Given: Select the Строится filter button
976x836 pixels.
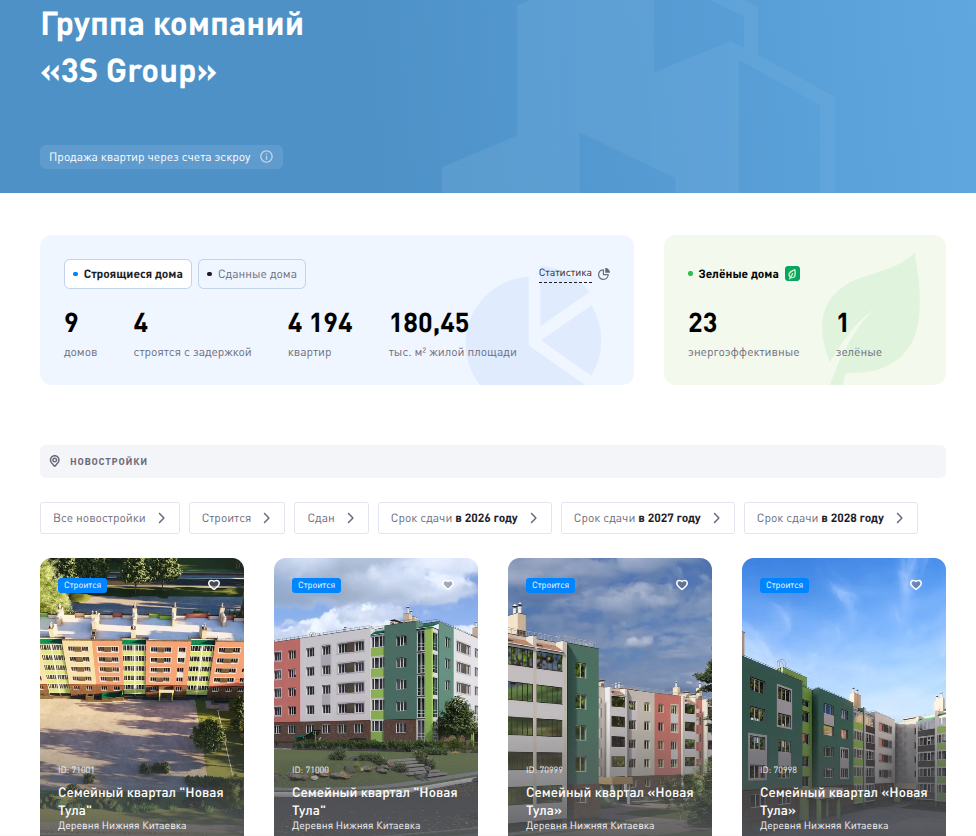Looking at the screenshot, I should (237, 518).
